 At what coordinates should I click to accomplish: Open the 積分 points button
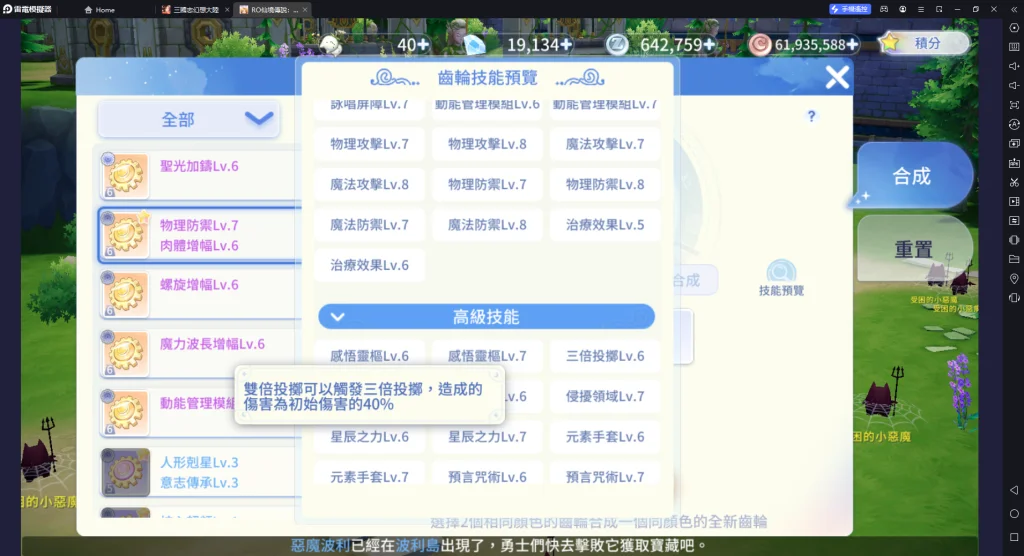coord(922,44)
